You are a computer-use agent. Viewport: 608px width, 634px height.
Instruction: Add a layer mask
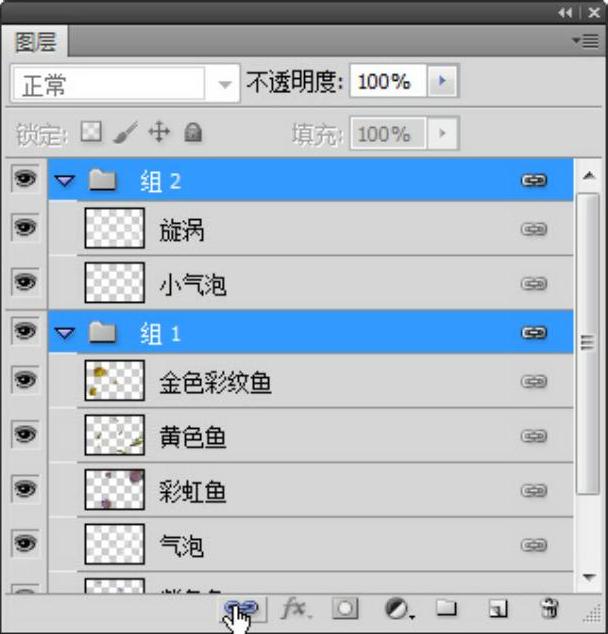[x=345, y=607]
